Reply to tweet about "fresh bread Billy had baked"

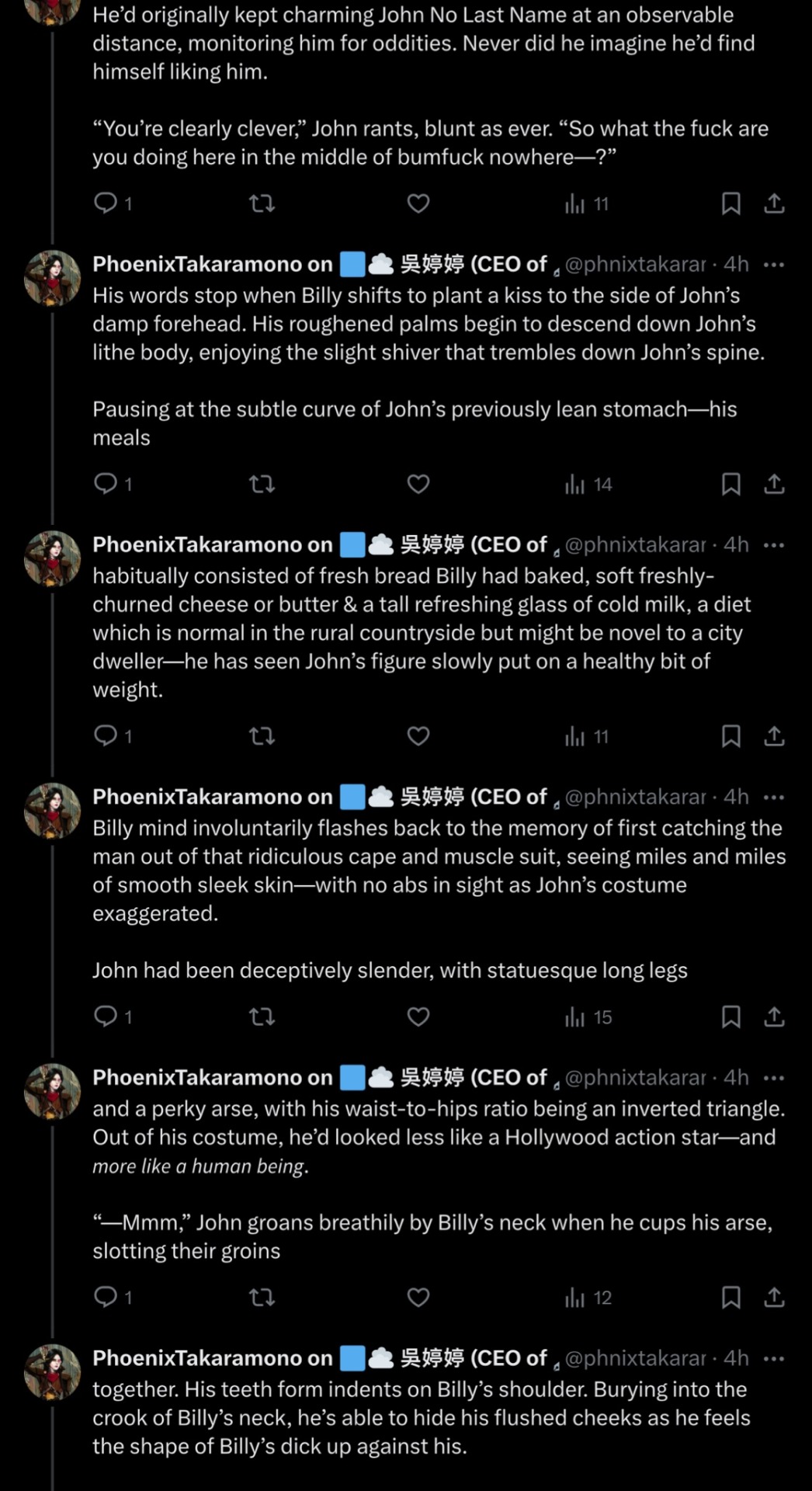[x=106, y=736]
